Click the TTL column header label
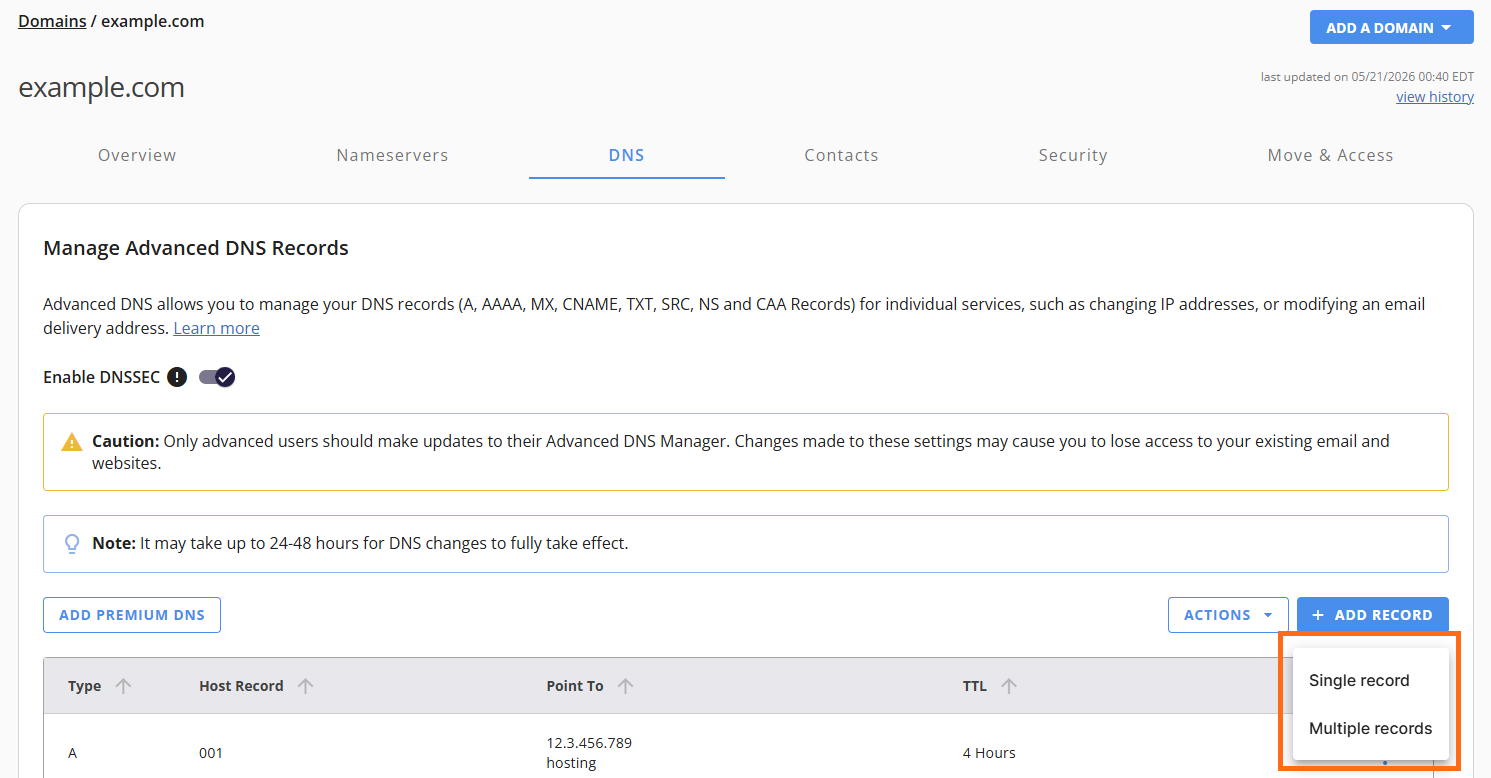The width and height of the screenshot is (1491, 778). [x=974, y=686]
